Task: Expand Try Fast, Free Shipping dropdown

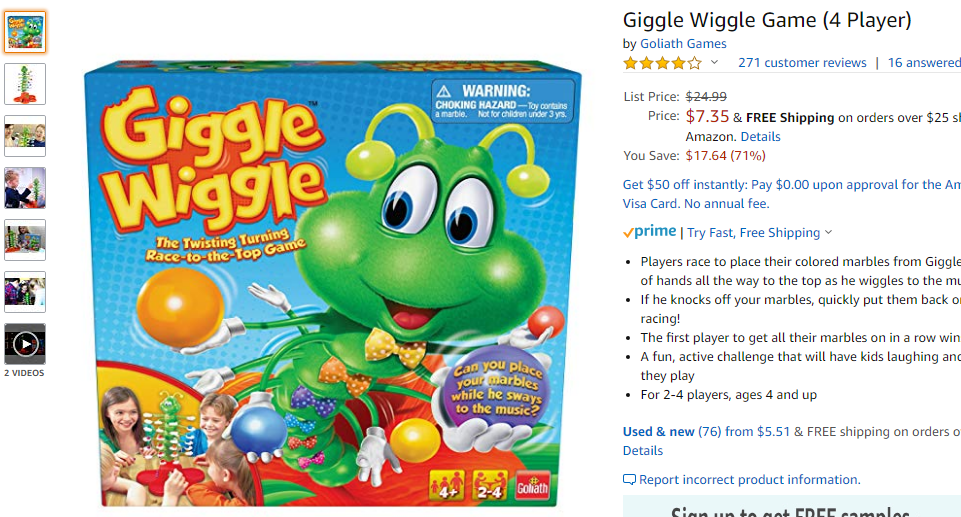Action: tap(759, 233)
